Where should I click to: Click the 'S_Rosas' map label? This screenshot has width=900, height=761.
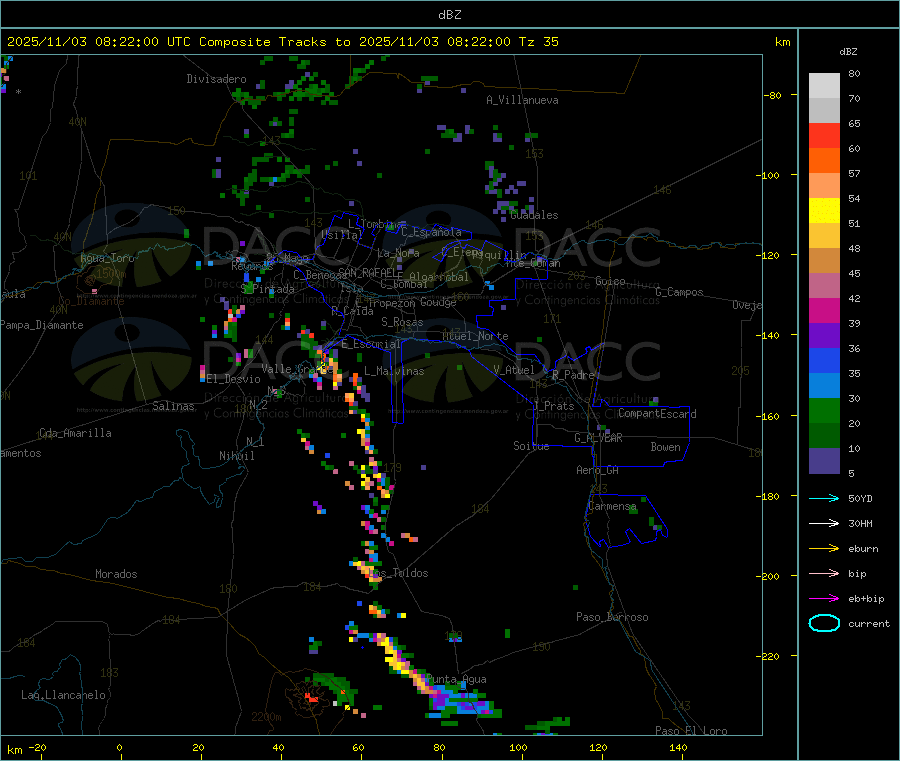[402, 323]
